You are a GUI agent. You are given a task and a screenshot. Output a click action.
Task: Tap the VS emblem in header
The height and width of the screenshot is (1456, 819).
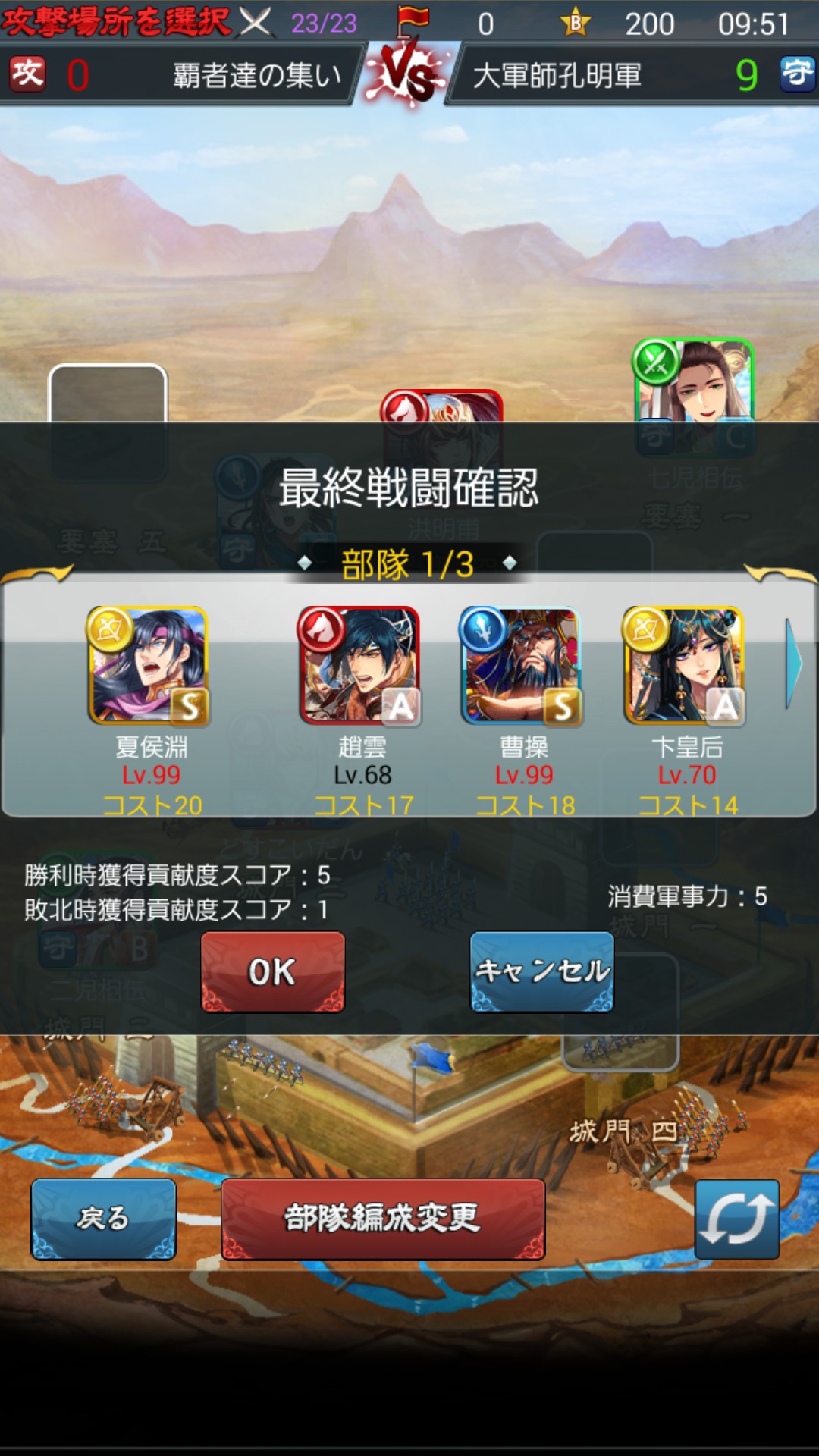pyautogui.click(x=408, y=76)
